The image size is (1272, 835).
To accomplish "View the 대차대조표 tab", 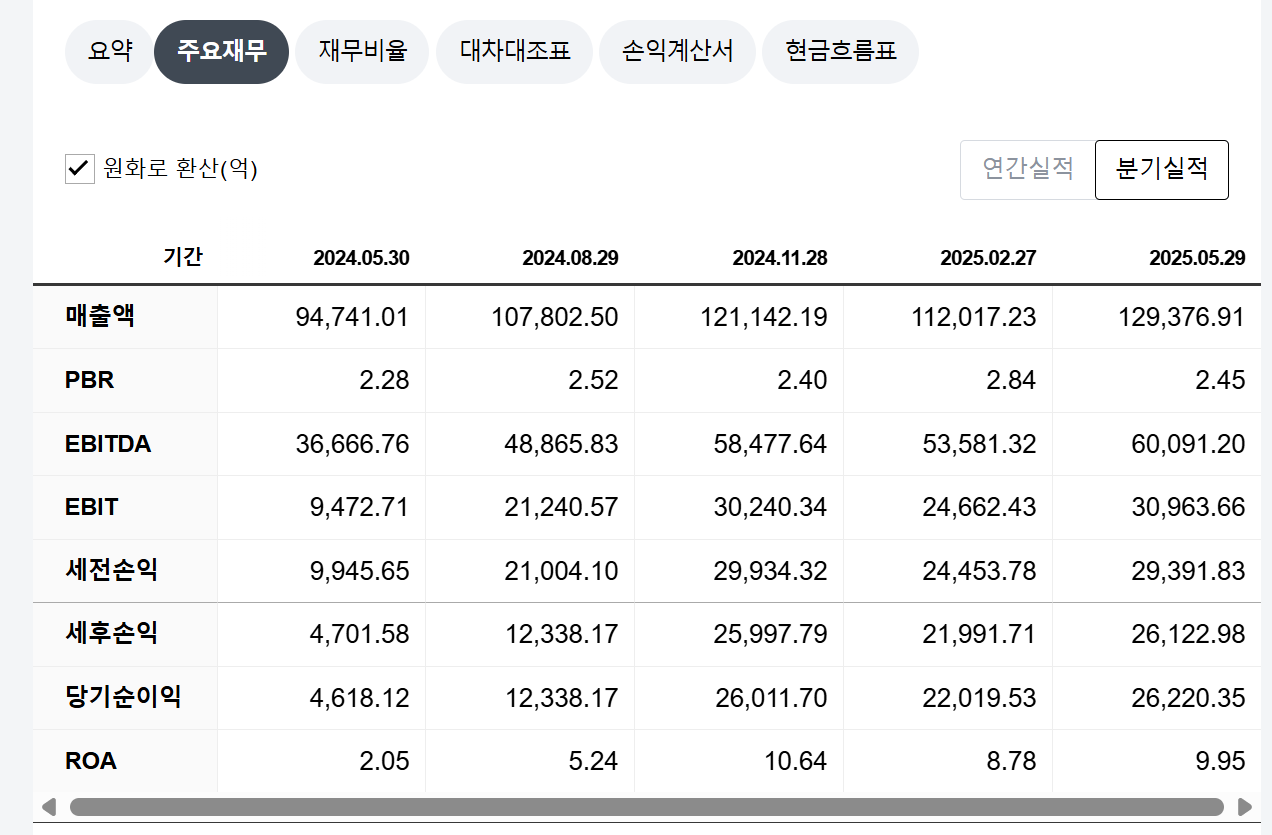I will tap(514, 51).
